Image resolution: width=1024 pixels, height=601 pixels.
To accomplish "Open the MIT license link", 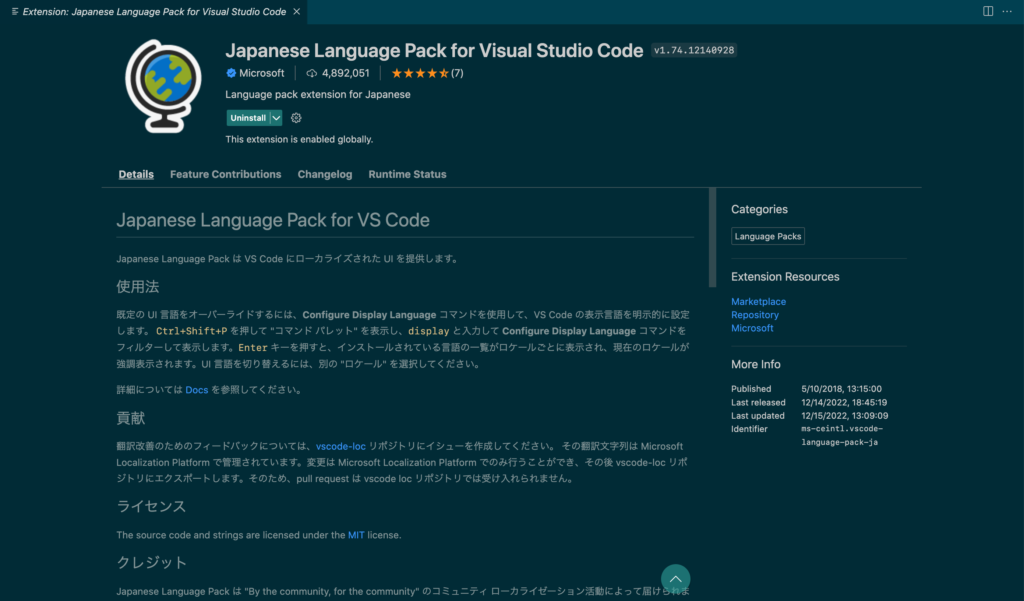I will point(356,535).
